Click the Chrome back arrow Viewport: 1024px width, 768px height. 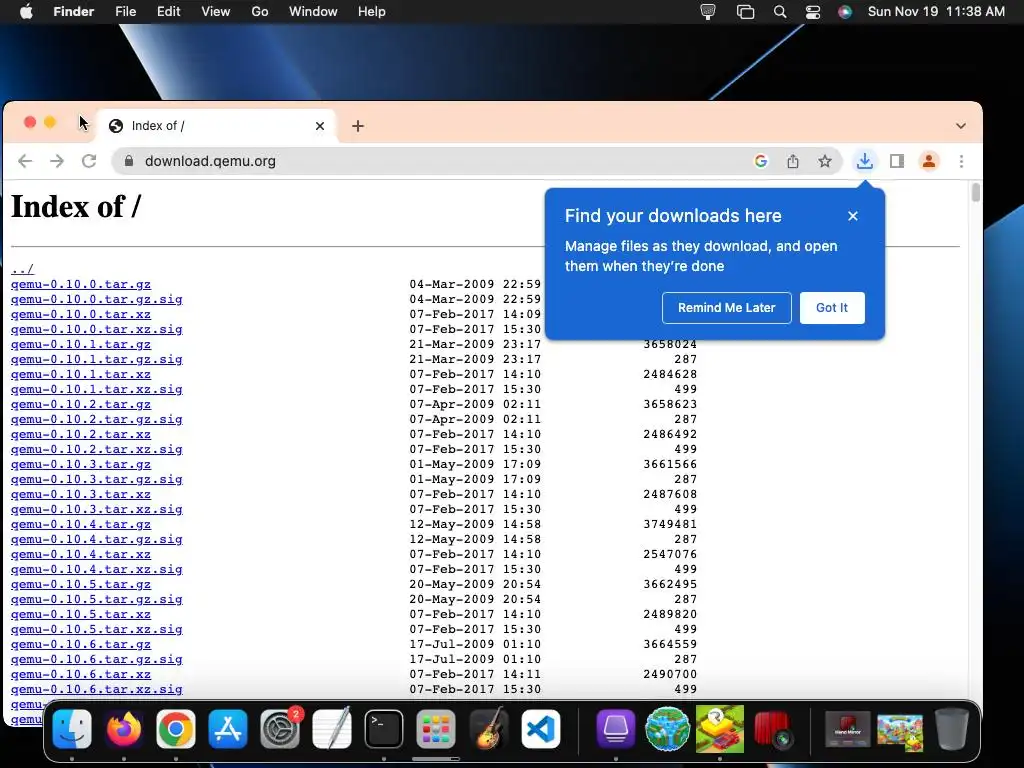click(25, 161)
